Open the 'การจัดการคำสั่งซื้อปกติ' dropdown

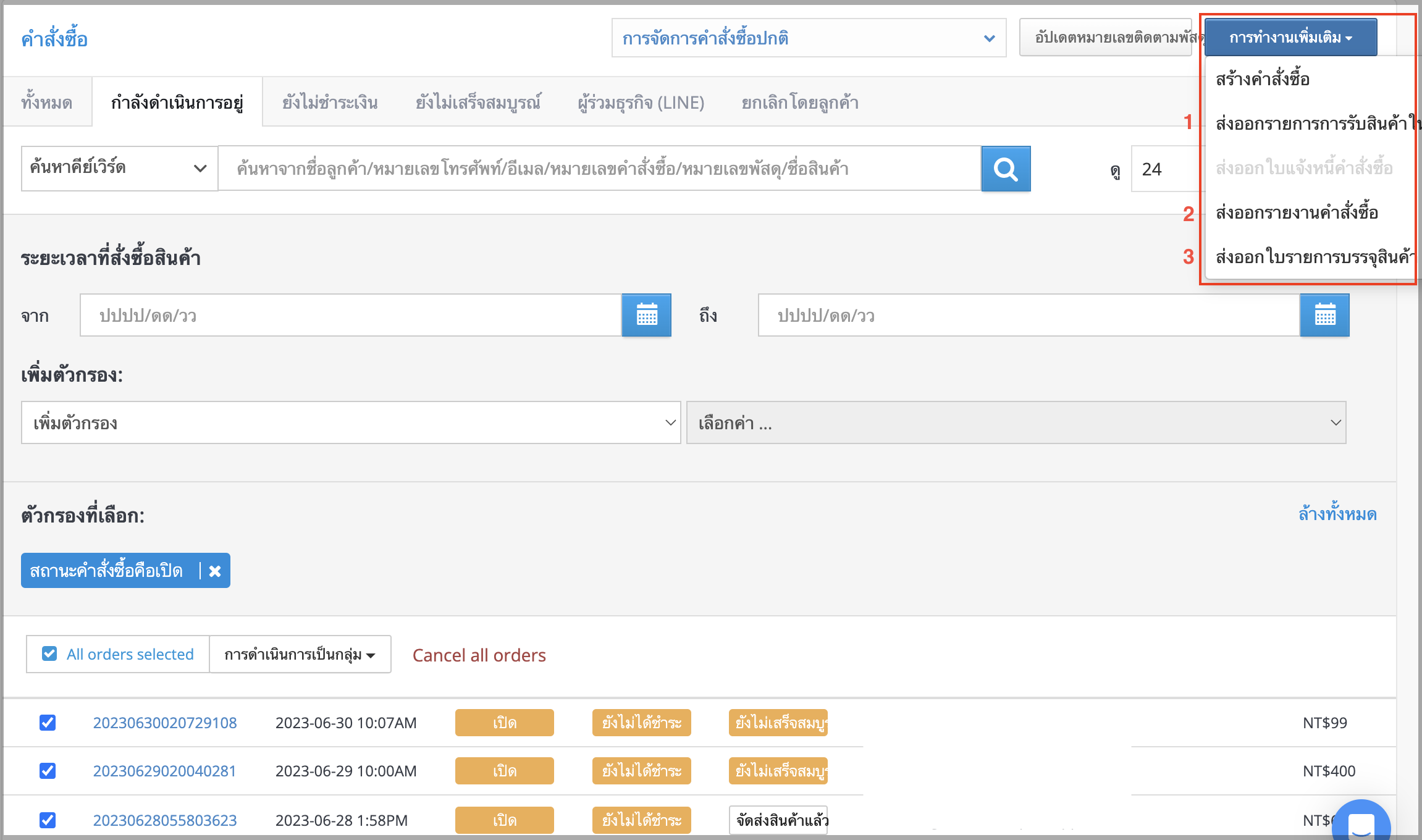point(809,38)
